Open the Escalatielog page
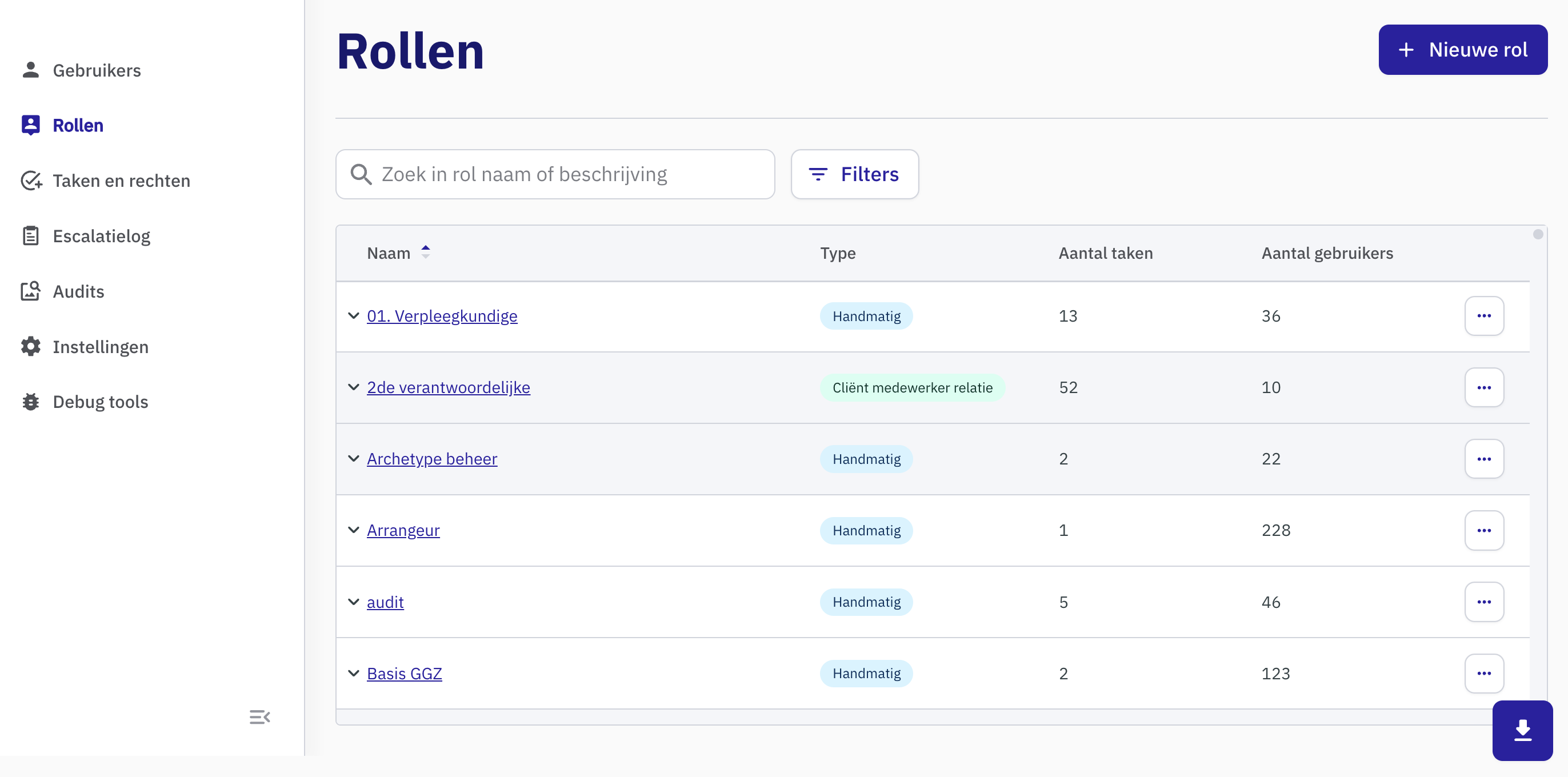This screenshot has height=777, width=1568. tap(101, 236)
